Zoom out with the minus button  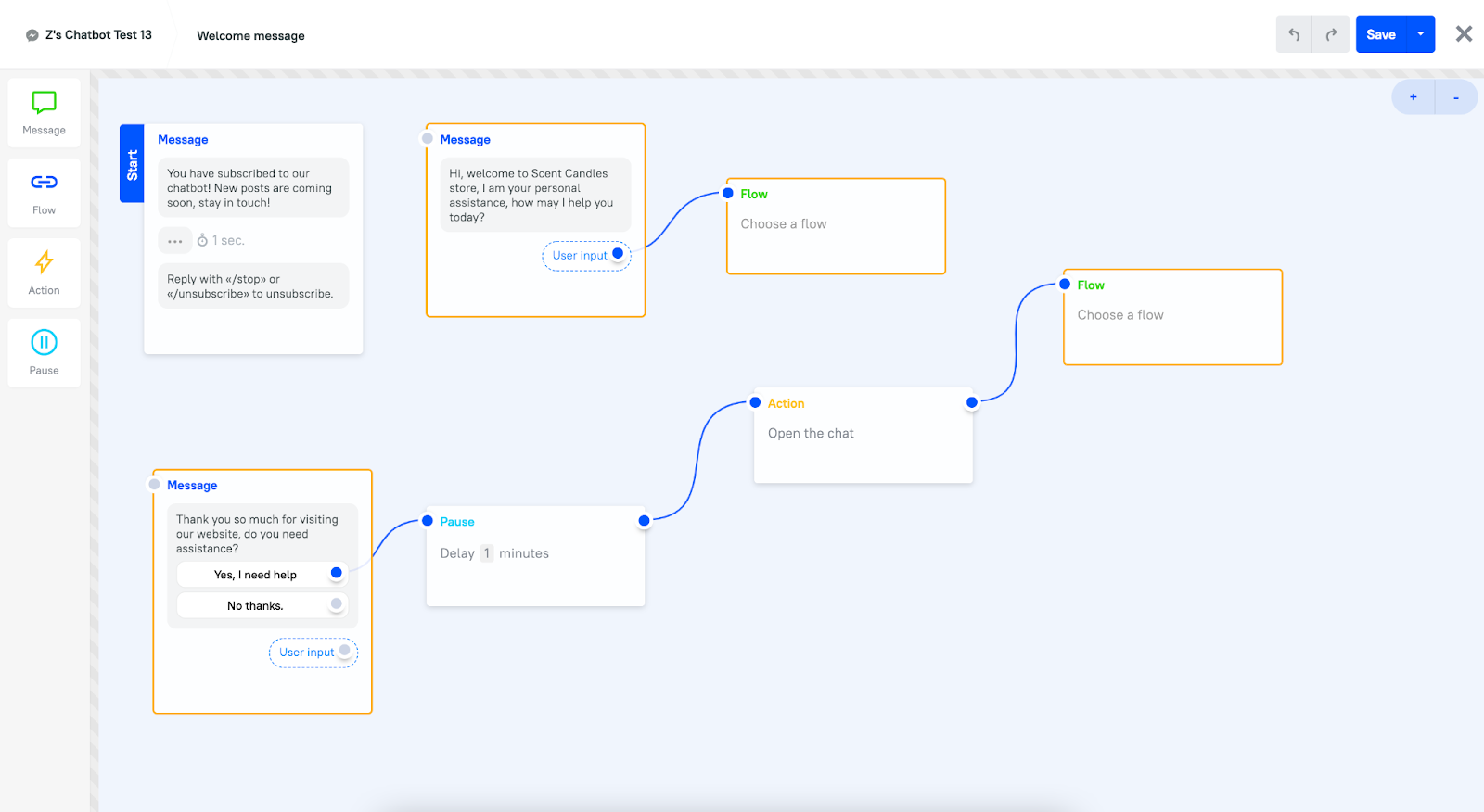[x=1455, y=97]
